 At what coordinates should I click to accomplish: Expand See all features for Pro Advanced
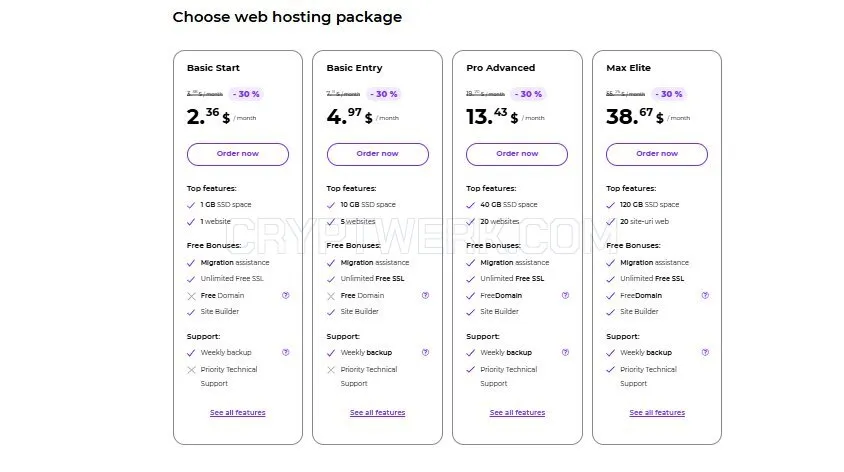(x=517, y=412)
